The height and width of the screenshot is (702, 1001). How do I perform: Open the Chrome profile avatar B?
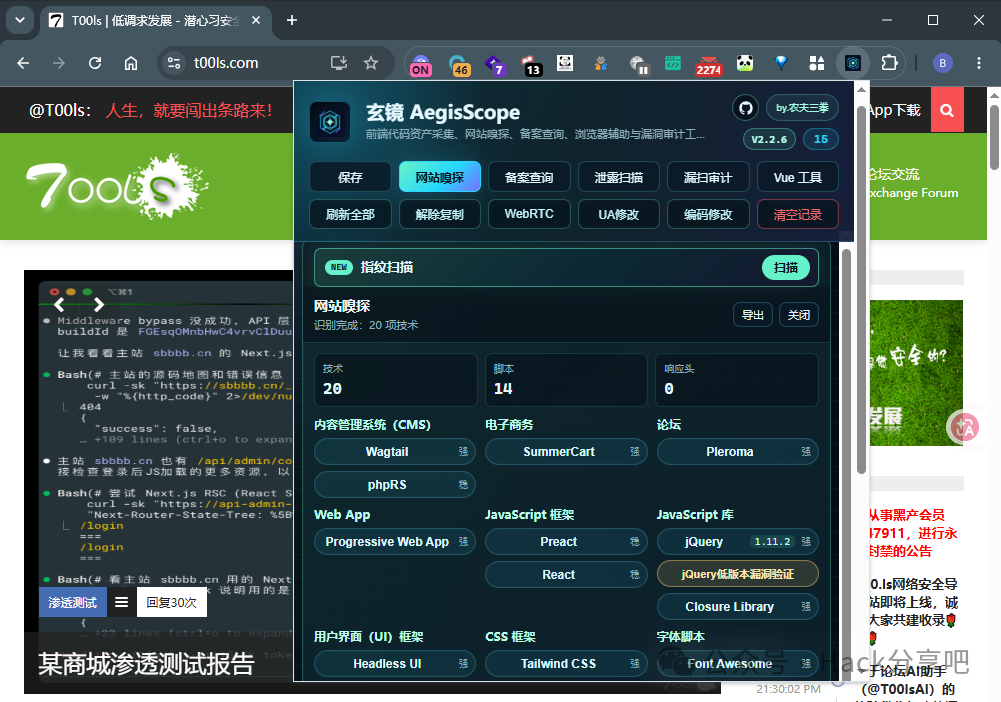click(943, 63)
